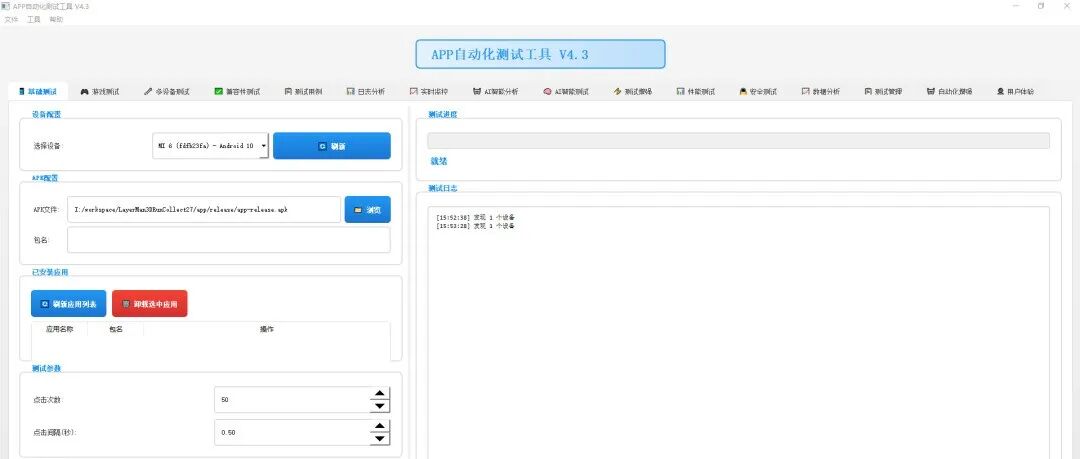Click the 应用名称 column header
Viewport: 1080px width, 459px height.
[x=59, y=329]
